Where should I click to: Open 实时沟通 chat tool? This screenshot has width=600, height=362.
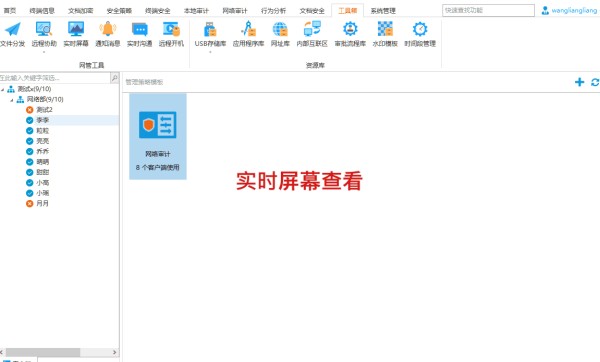coord(140,34)
